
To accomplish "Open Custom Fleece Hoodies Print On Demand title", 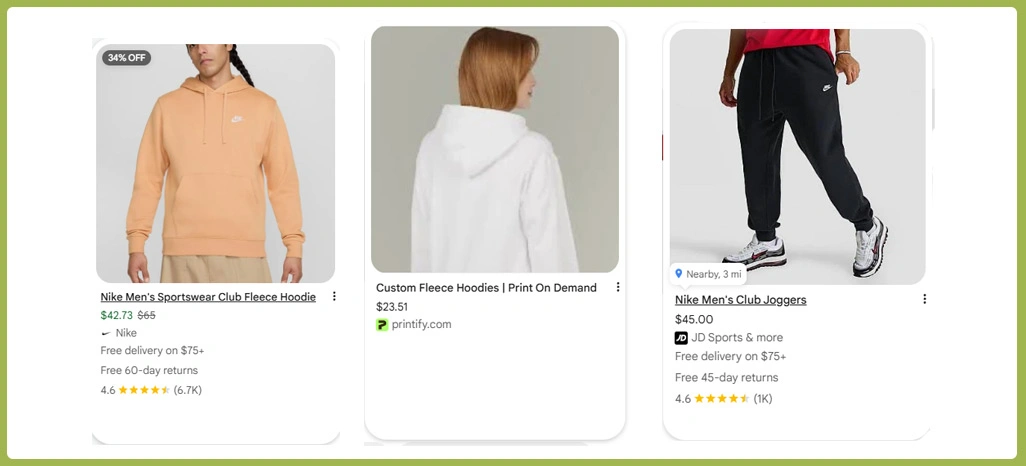I will click(x=486, y=288).
